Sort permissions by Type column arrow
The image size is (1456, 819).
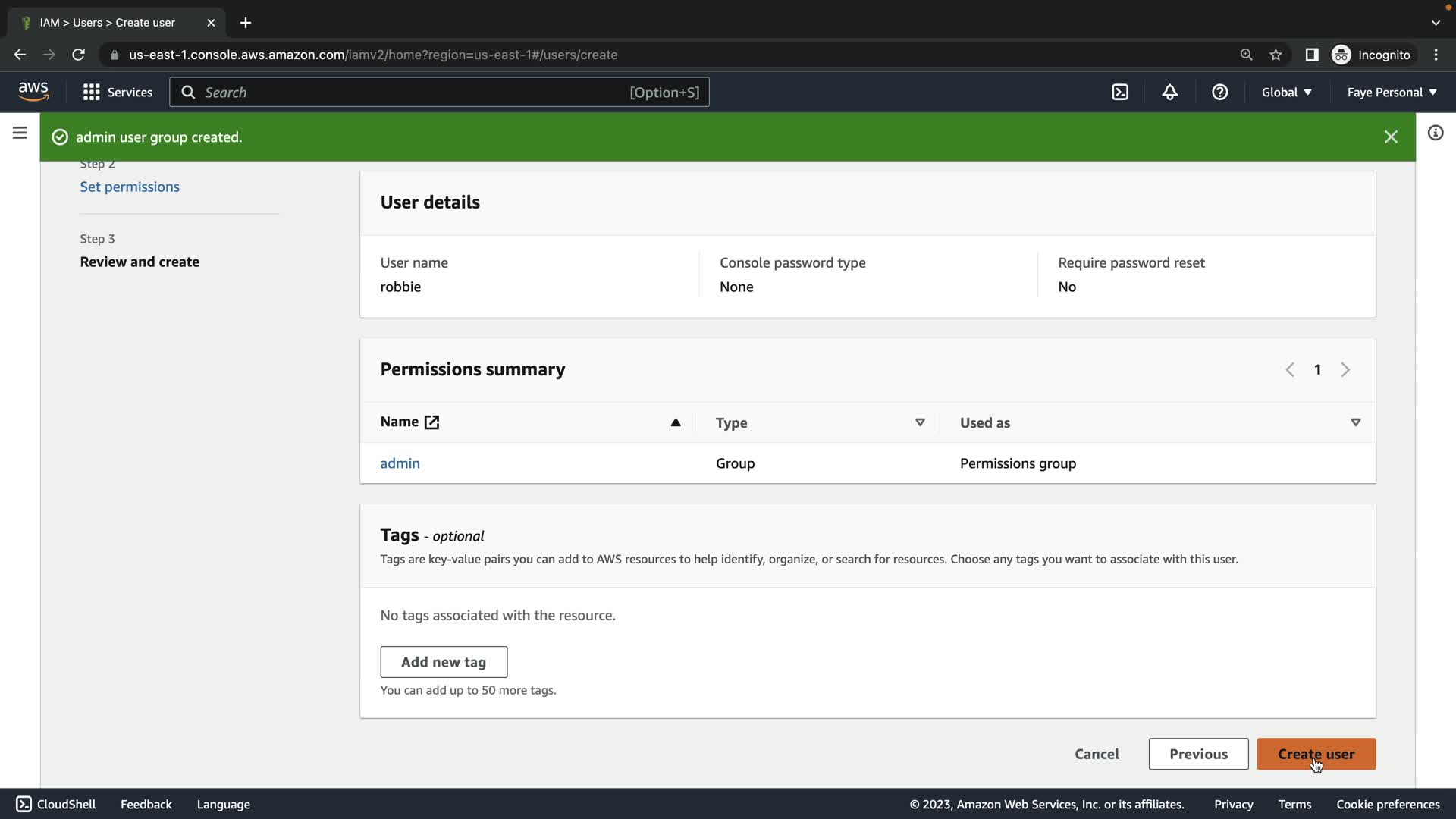(919, 422)
